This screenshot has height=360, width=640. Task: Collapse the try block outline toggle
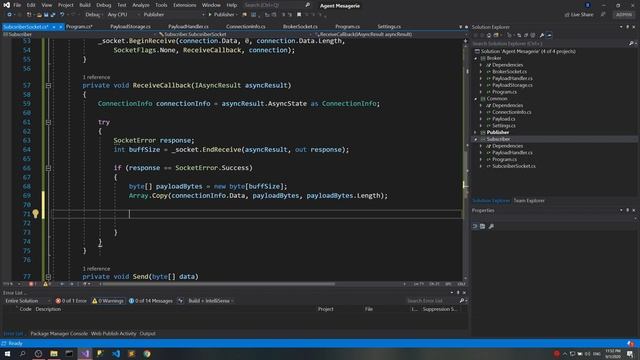pos(48,122)
